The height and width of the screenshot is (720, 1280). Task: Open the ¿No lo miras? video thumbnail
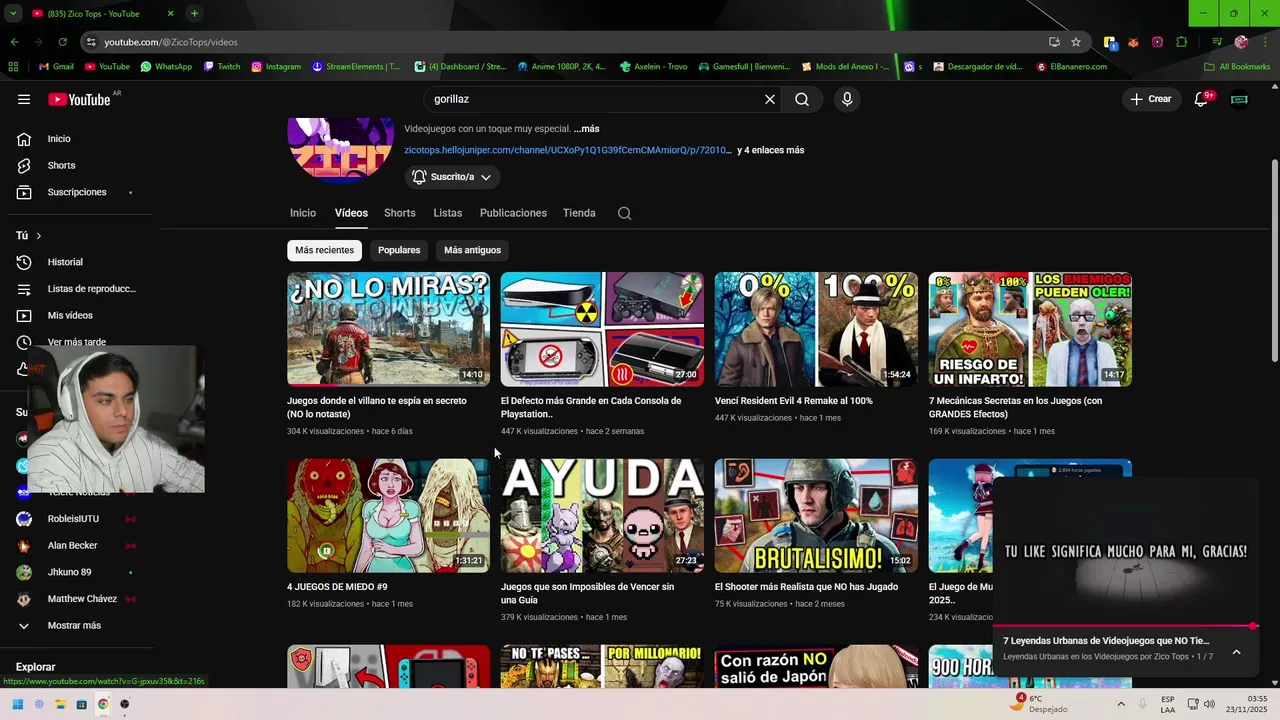[x=389, y=329]
